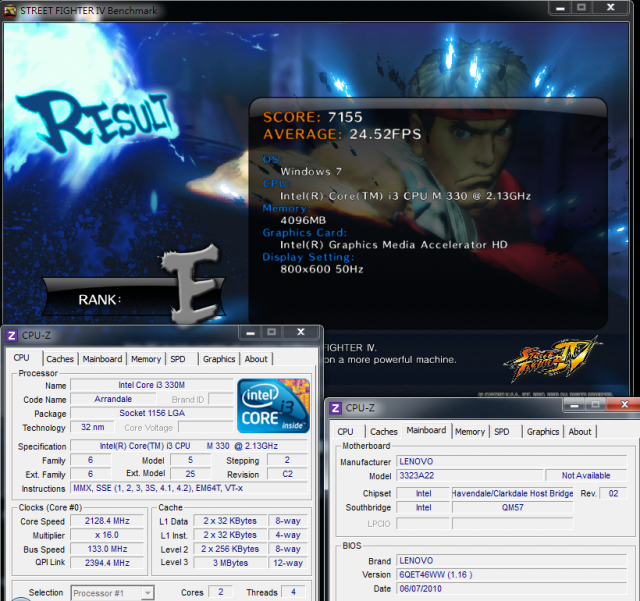Minimize the right CPU-Z Mainboard window
This screenshot has height=601, width=640.
click(574, 405)
